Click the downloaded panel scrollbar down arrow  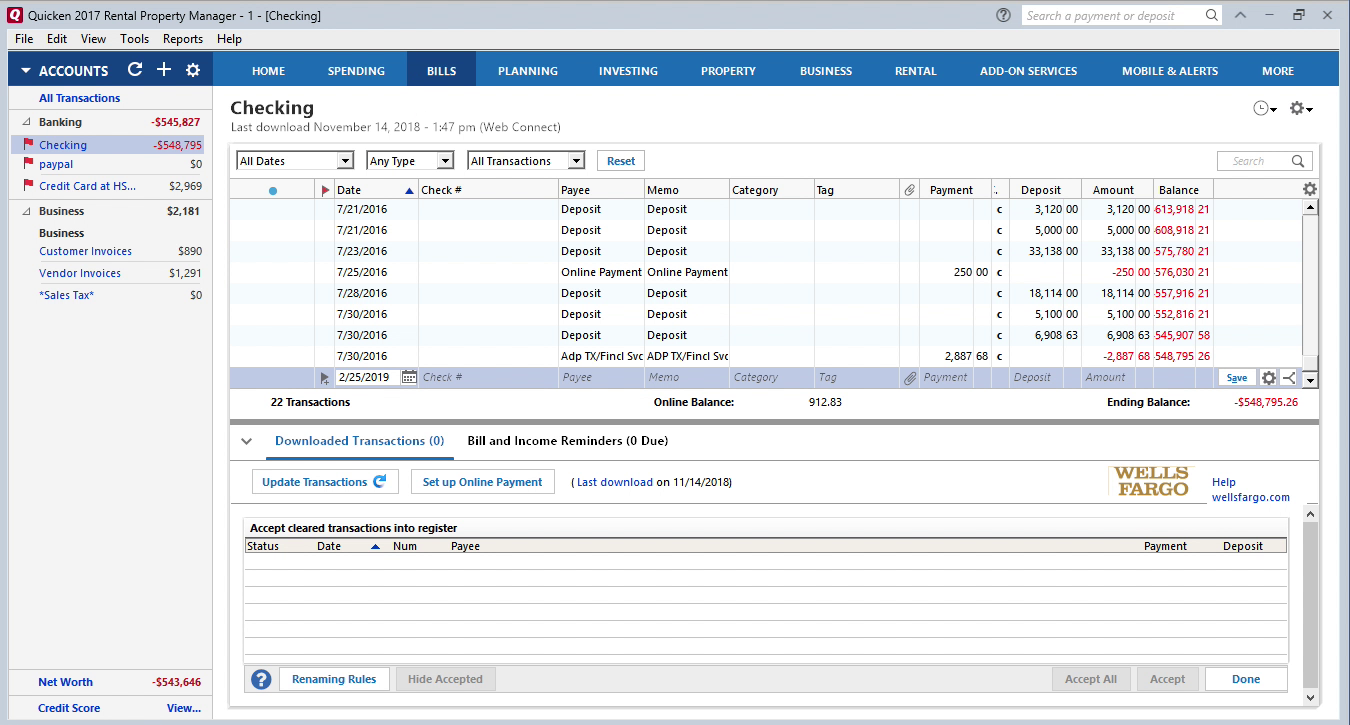click(1311, 696)
